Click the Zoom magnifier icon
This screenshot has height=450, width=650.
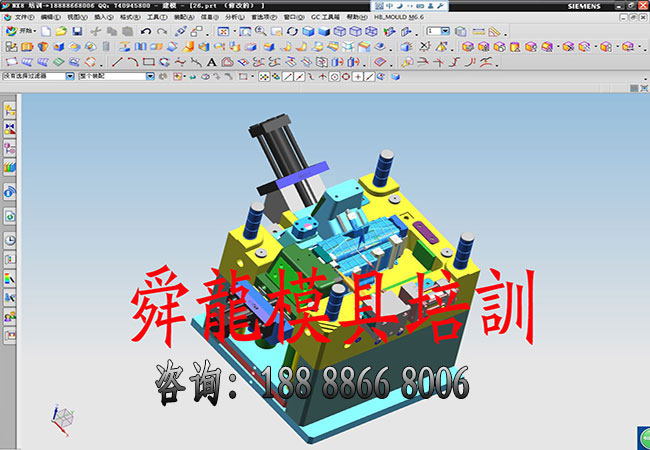pyautogui.click(x=260, y=32)
